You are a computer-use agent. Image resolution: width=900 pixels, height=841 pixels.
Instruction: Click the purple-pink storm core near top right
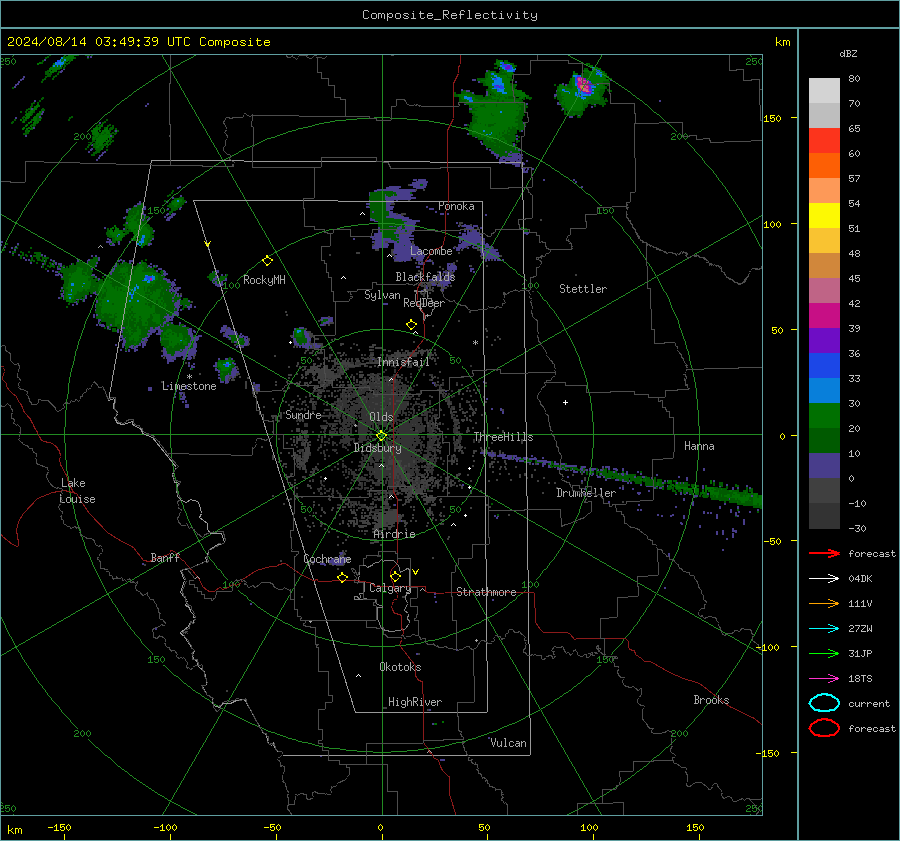click(x=584, y=86)
